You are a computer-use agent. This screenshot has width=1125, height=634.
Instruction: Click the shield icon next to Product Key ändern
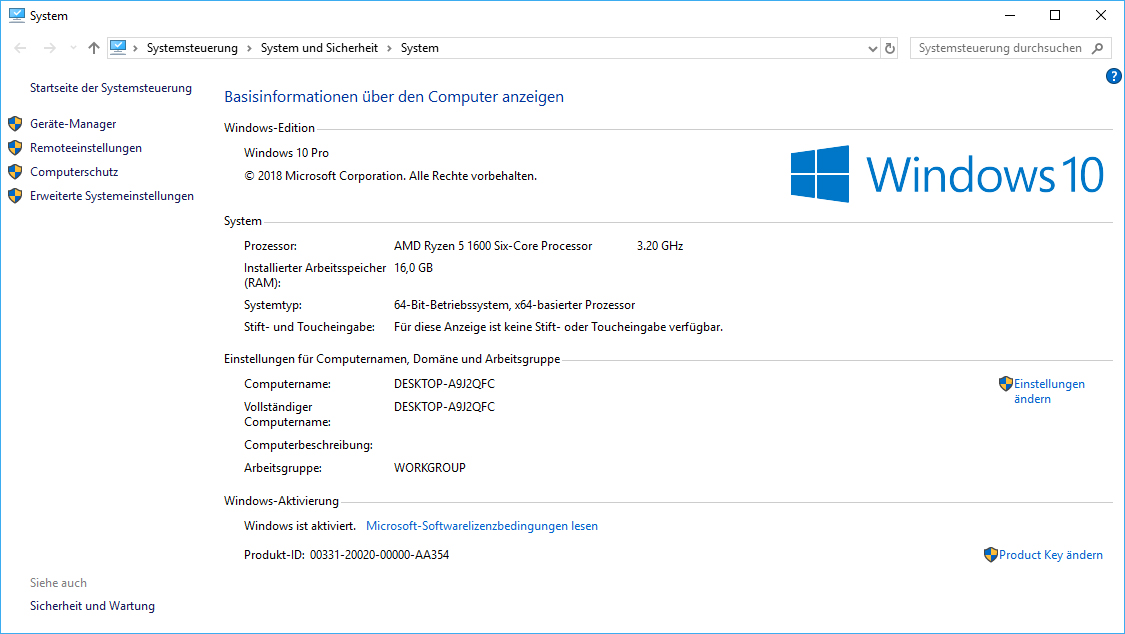(x=990, y=554)
